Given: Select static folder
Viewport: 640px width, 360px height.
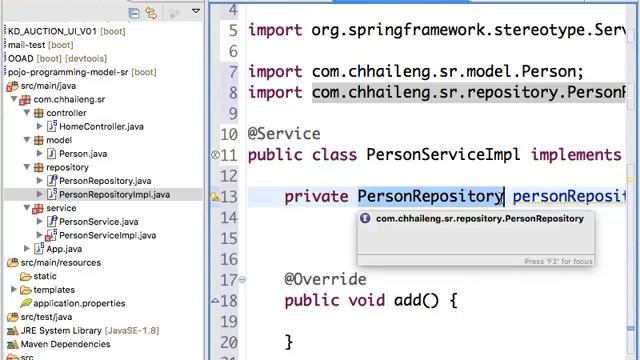Looking at the screenshot, I should [45, 276].
